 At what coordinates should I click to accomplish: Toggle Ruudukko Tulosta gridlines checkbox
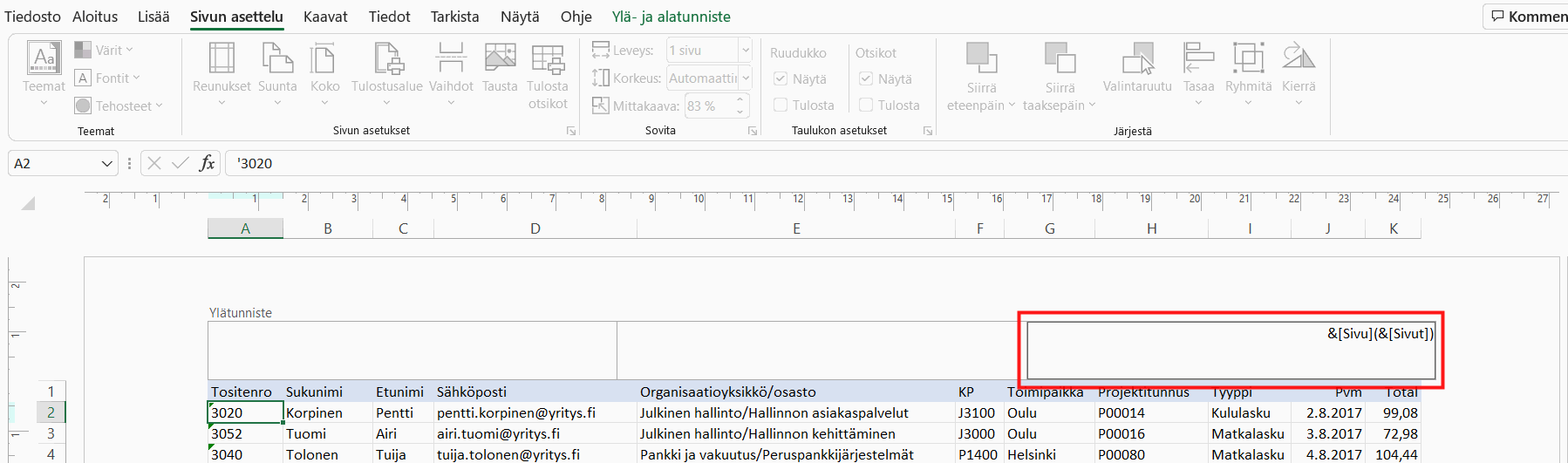(781, 105)
